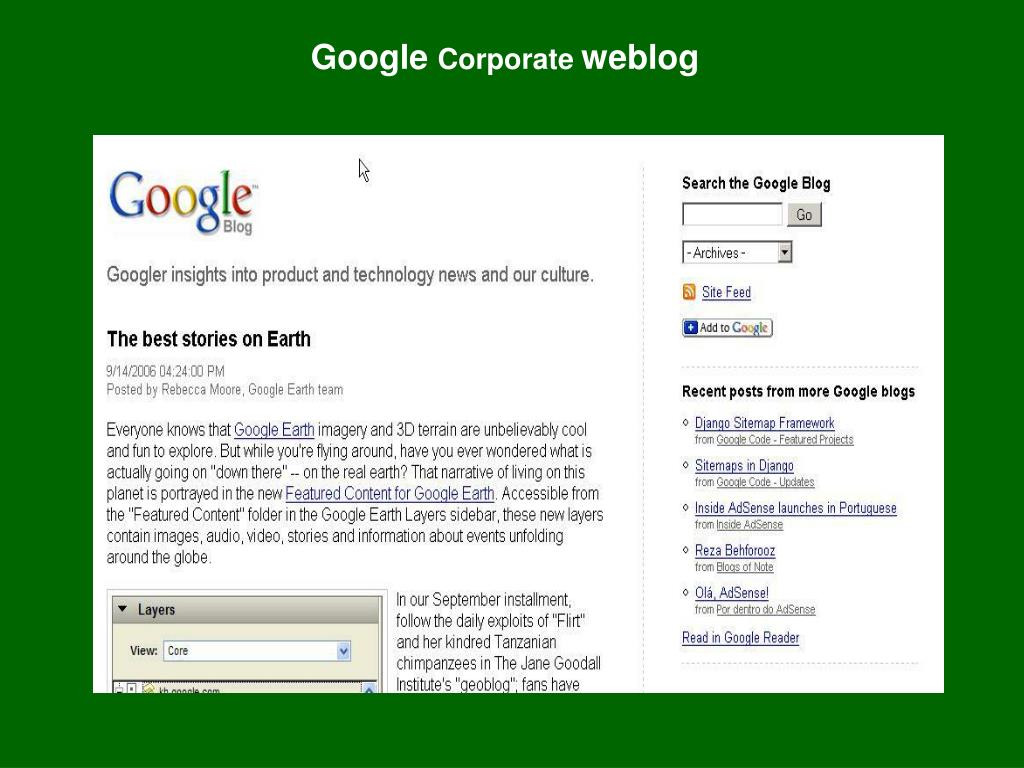1024x768 pixels.
Task: Open the Archives dropdown
Action: [737, 253]
